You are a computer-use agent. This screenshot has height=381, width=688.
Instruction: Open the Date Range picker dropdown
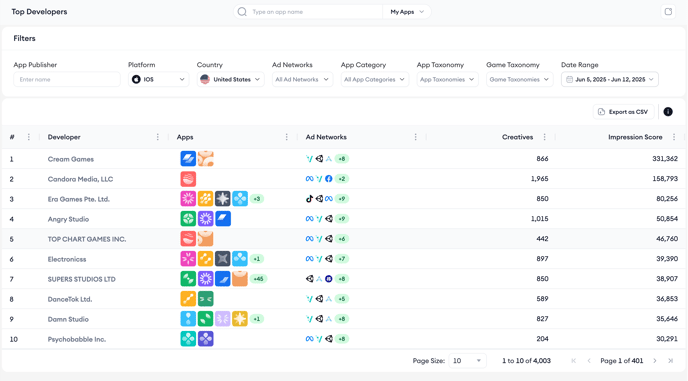coord(610,79)
